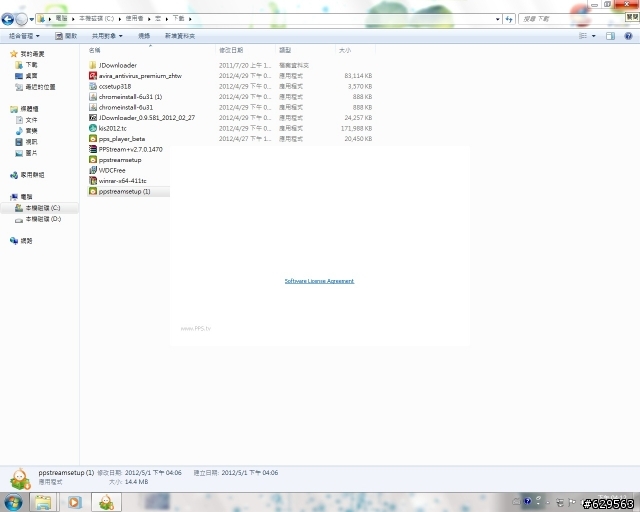This screenshot has width=640, height=512.
Task: Click the file name chromeinstall-6u31
Action: point(126,107)
